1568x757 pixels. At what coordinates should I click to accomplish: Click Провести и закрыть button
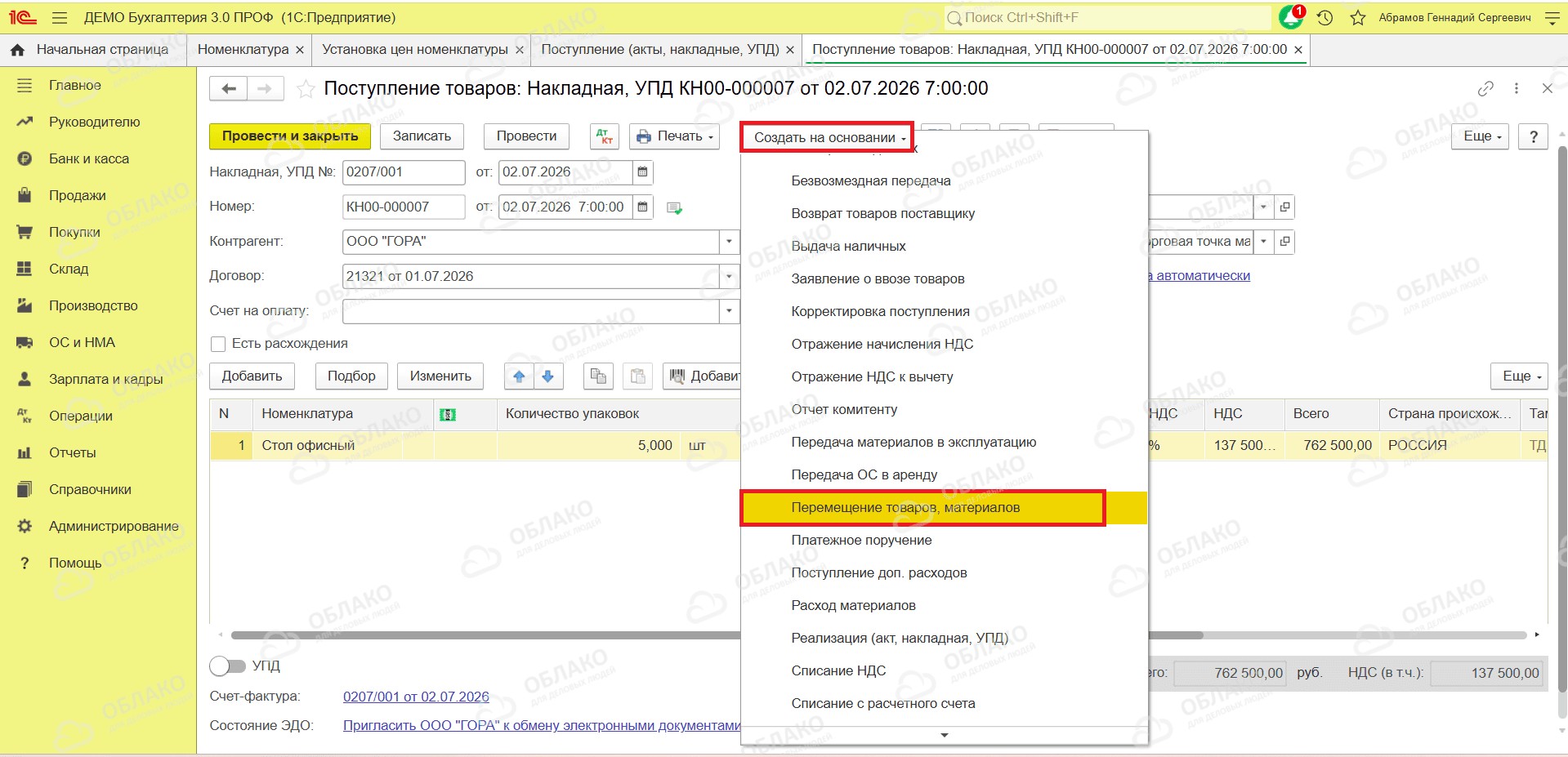click(x=290, y=136)
